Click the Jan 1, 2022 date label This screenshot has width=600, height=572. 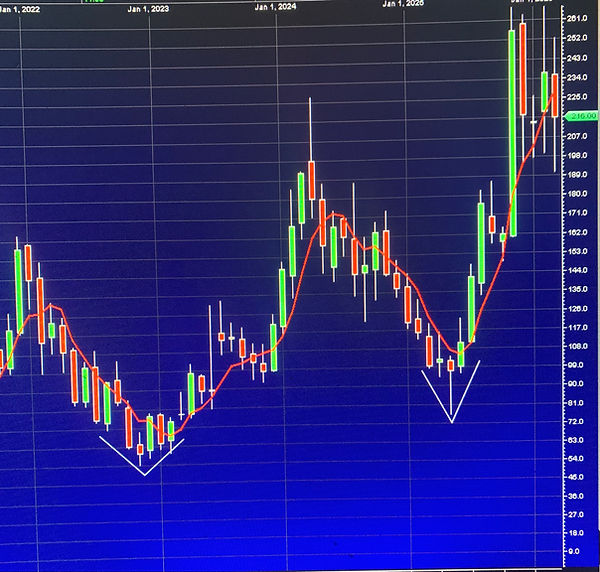pos(19,10)
